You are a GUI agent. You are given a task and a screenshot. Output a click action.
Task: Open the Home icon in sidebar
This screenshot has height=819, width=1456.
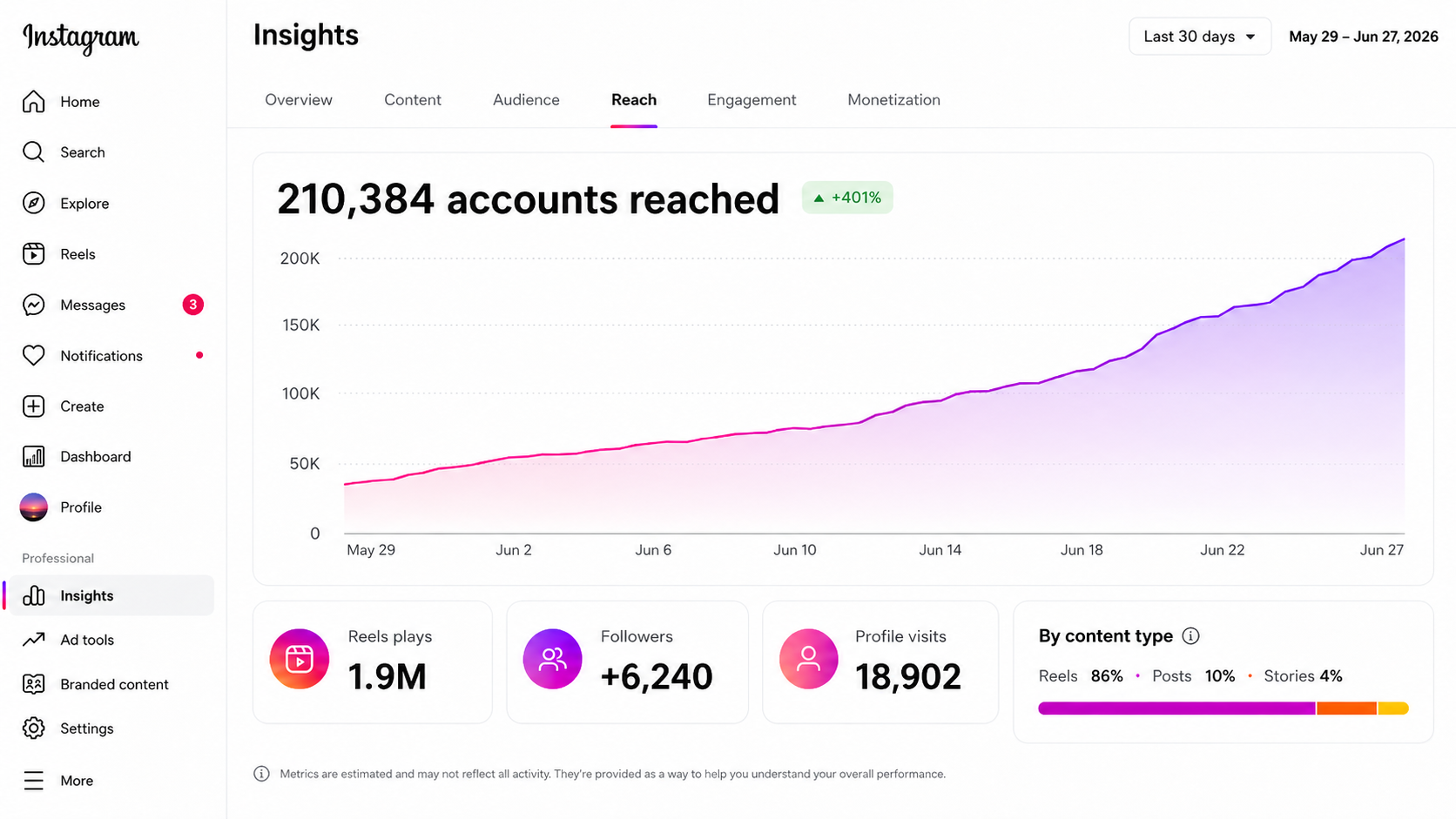33,102
